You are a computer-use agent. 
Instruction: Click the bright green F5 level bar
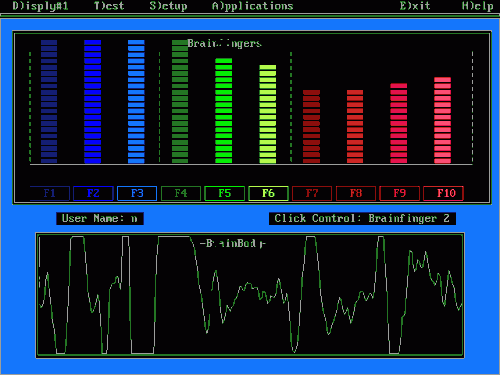tap(224, 111)
